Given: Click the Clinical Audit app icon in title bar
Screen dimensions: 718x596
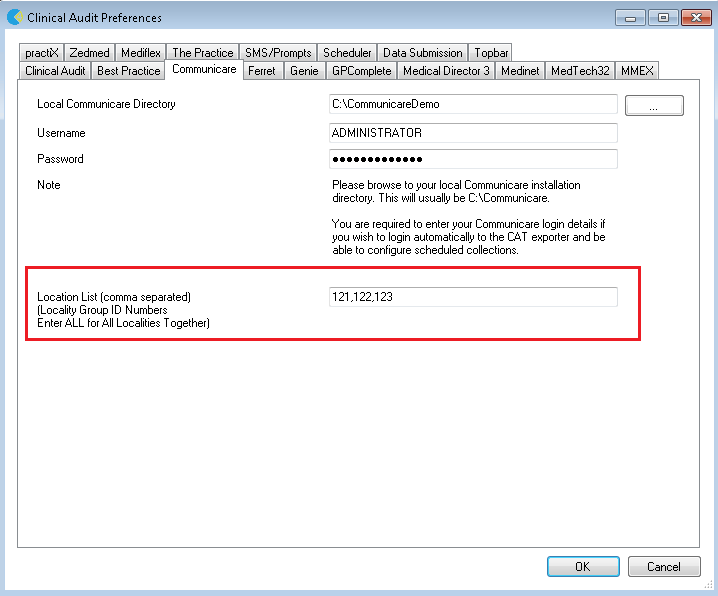Looking at the screenshot, I should coord(15,17).
